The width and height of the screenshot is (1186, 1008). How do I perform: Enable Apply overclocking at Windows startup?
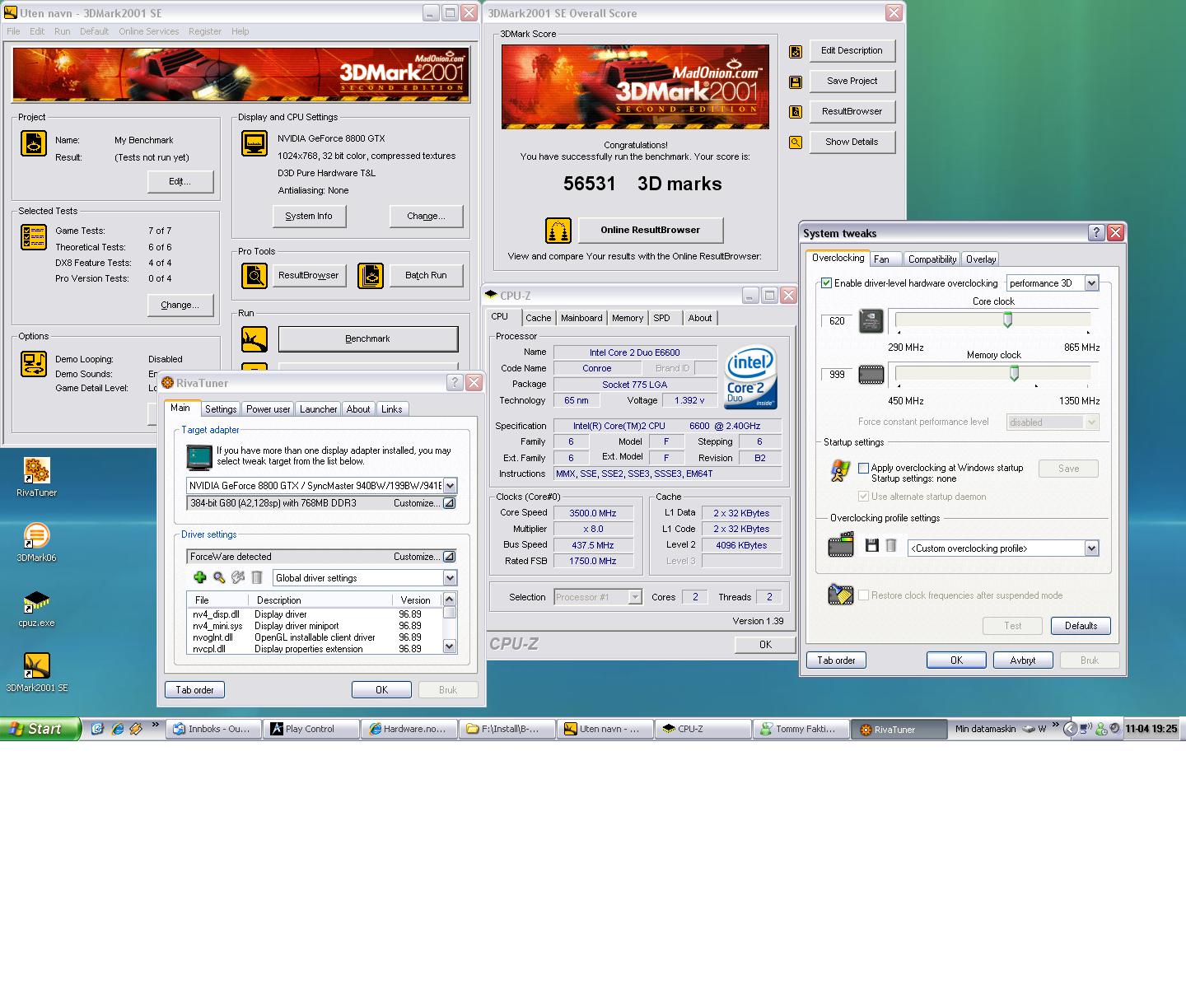click(x=864, y=468)
